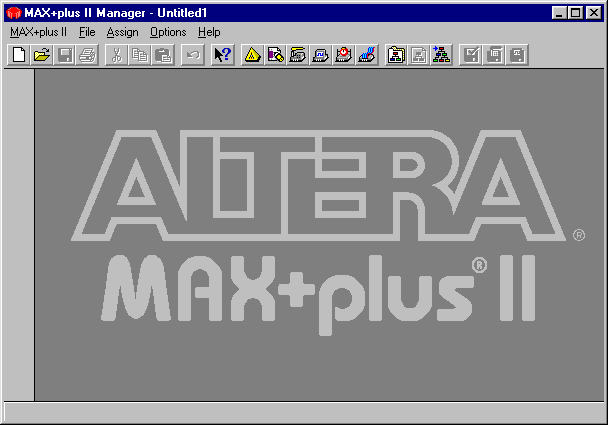Click the Project Save & Compile icon
The image size is (608, 425).
(494, 55)
